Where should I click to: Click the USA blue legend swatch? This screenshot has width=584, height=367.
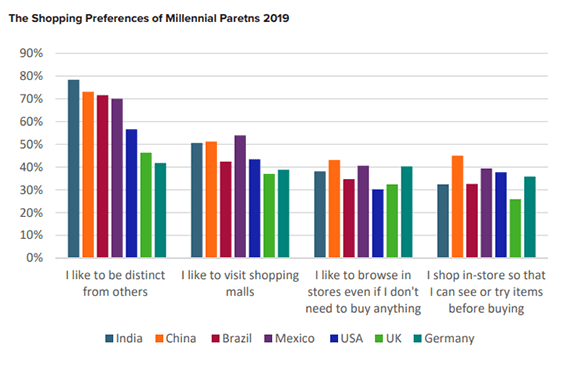point(334,338)
